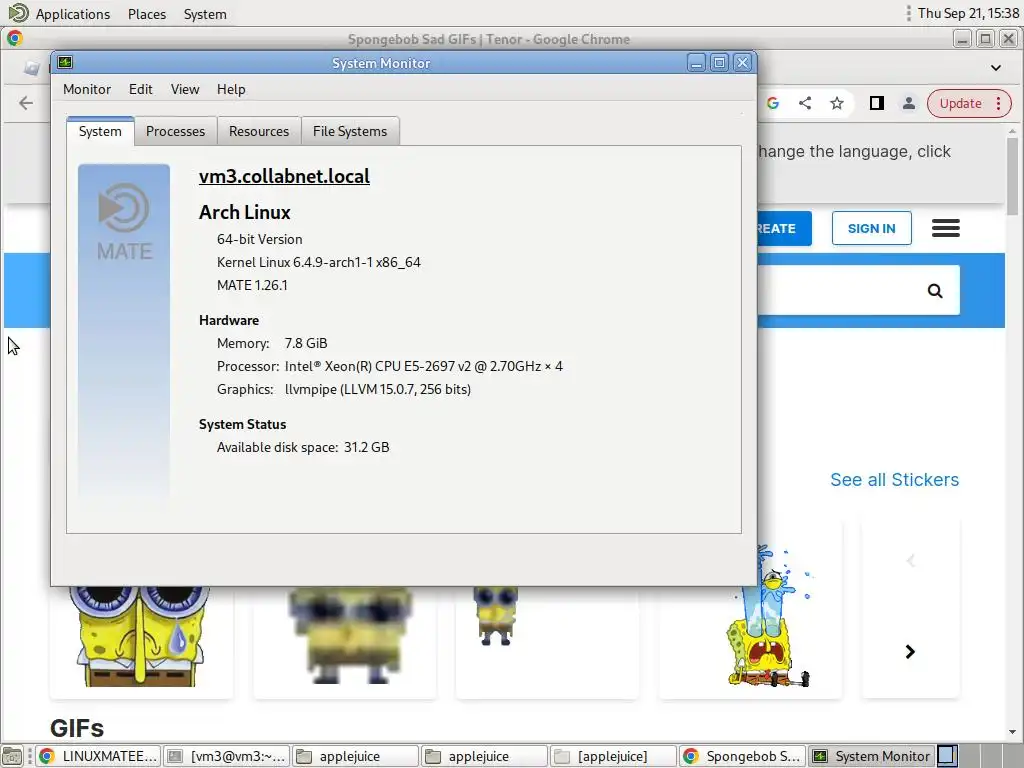Open the System menu in top panel
Viewport: 1024px width, 768px height.
click(205, 14)
